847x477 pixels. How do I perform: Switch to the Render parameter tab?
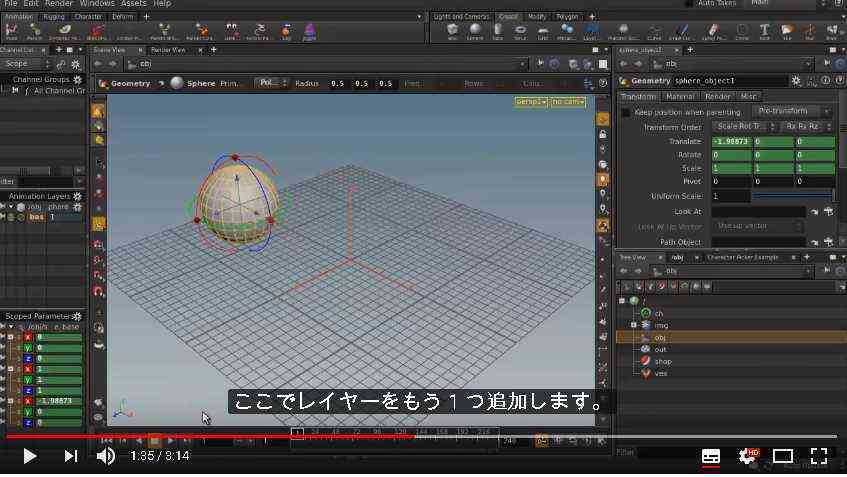[717, 96]
